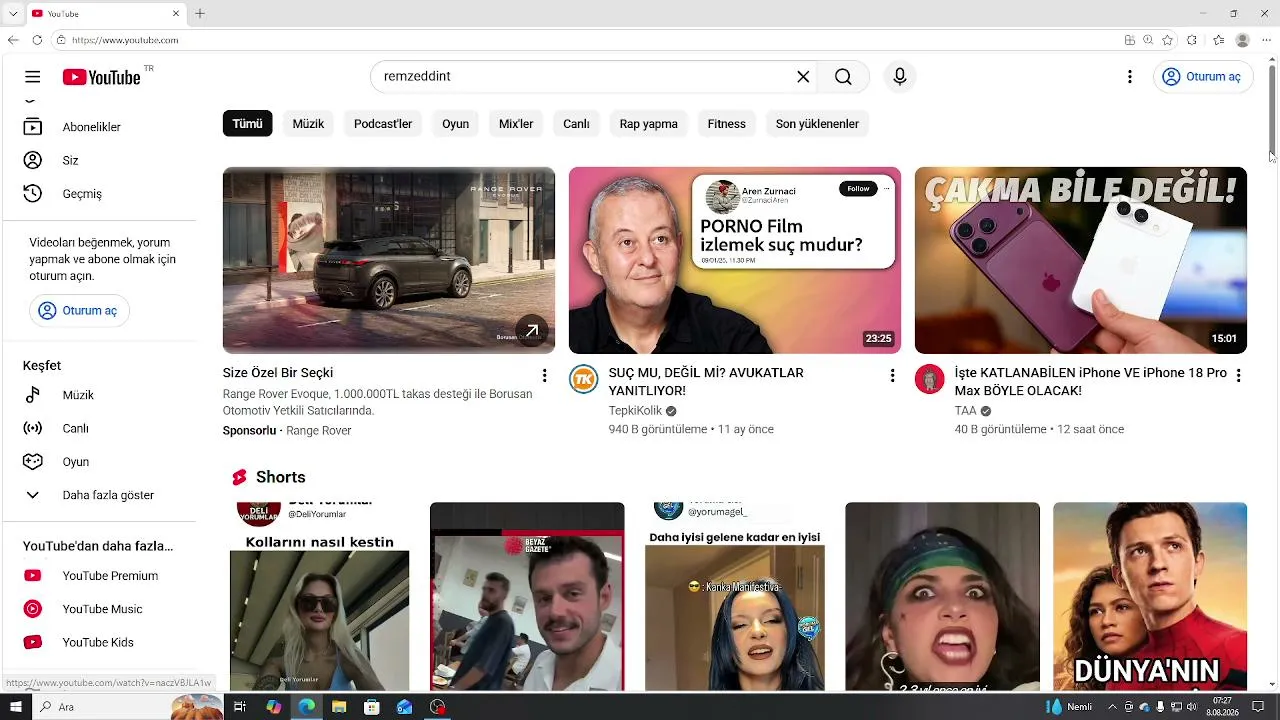1280x720 pixels.
Task: Play the ÇAKMA BİLE DEĞİL iPhone thumbnail
Action: (x=1081, y=260)
